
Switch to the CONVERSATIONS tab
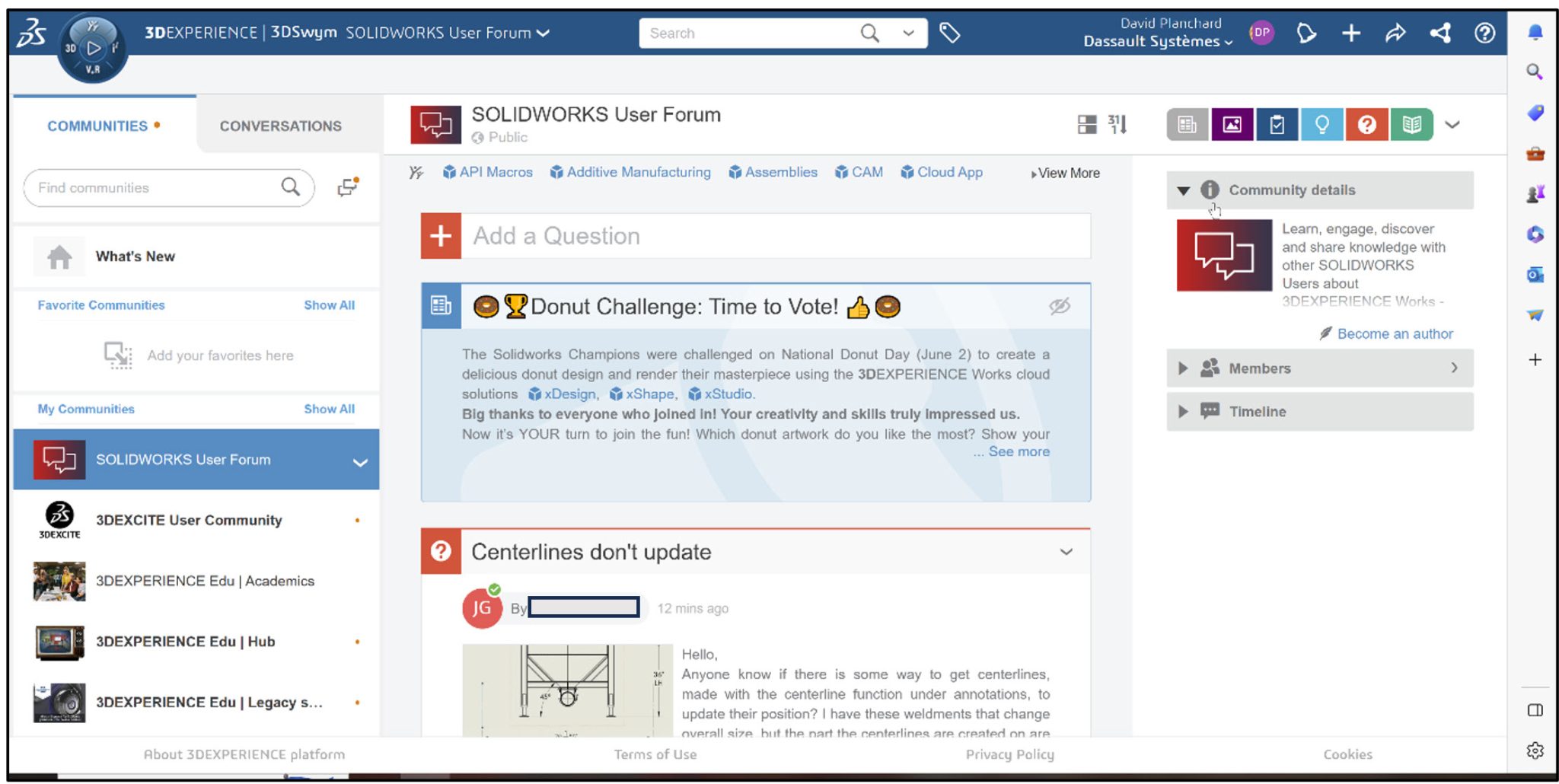coord(280,126)
